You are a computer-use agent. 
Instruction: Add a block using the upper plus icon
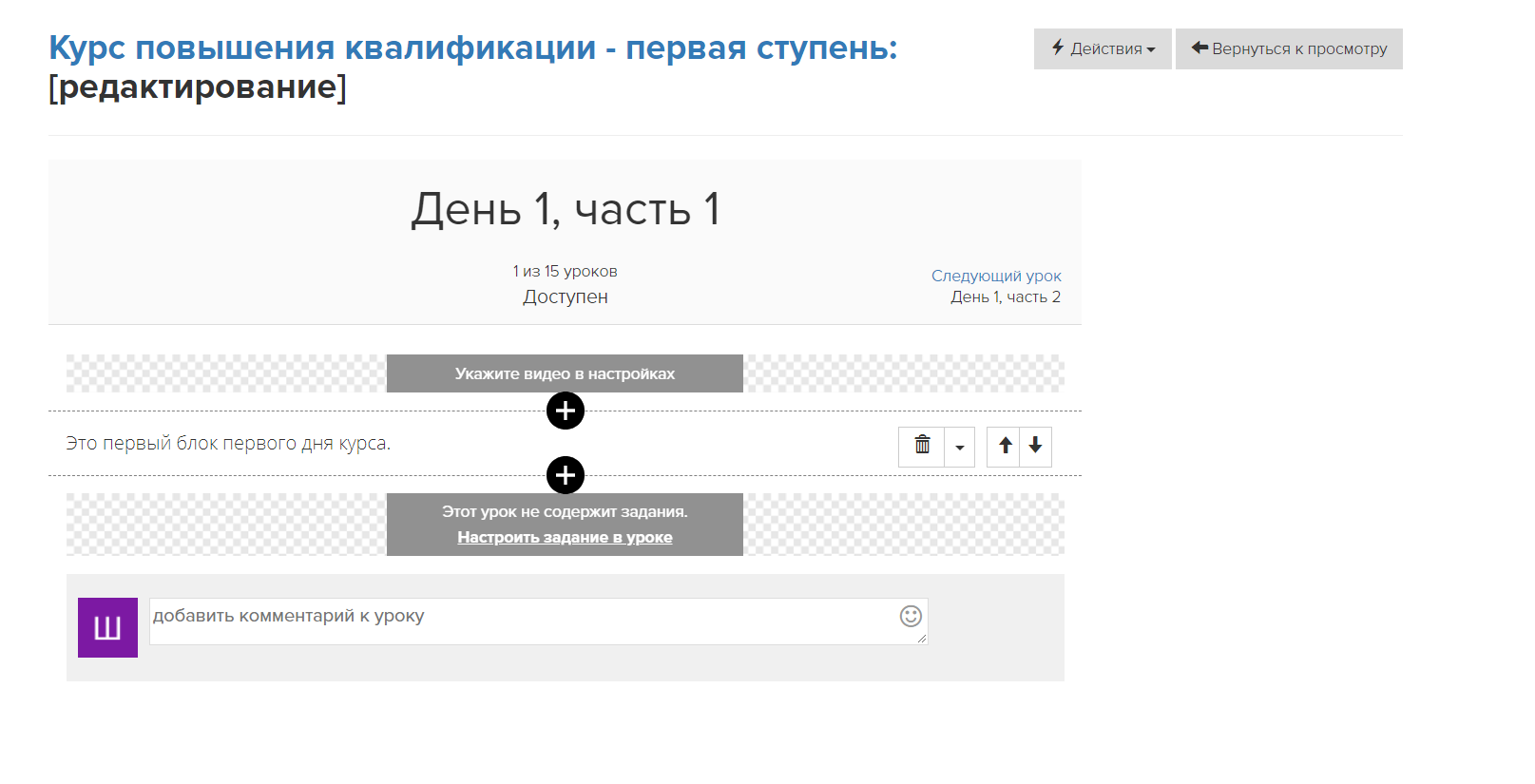566,411
